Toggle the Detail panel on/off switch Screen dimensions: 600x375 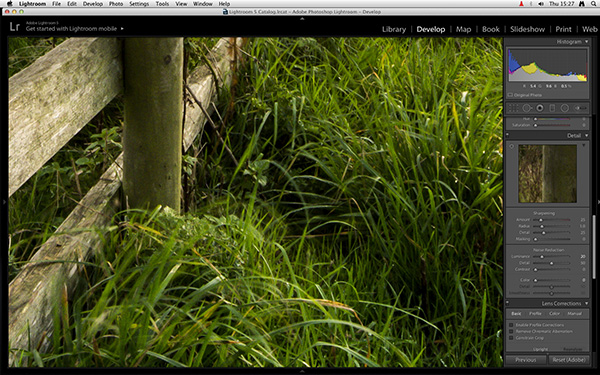(x=507, y=135)
